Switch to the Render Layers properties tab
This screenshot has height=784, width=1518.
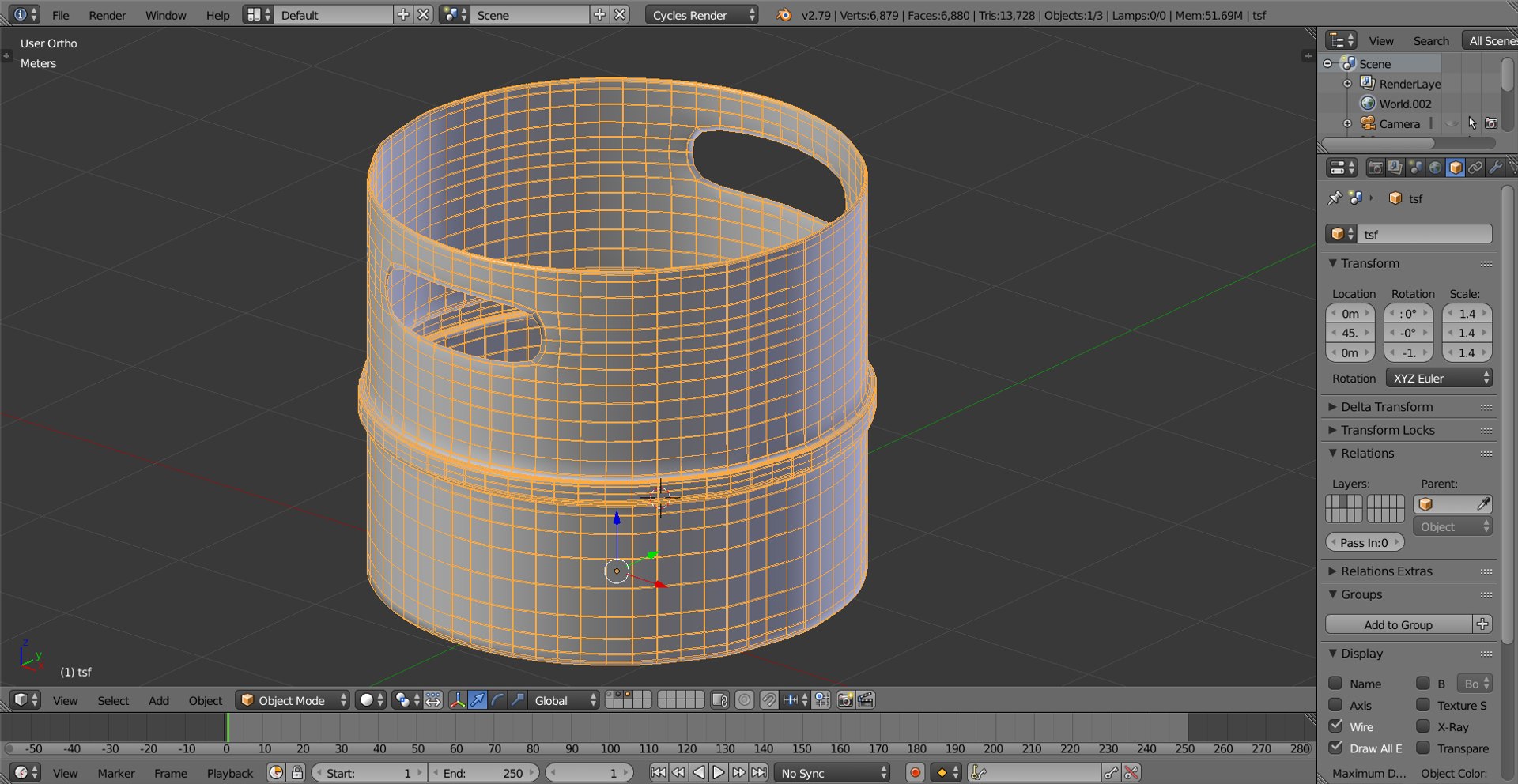pyautogui.click(x=1395, y=168)
